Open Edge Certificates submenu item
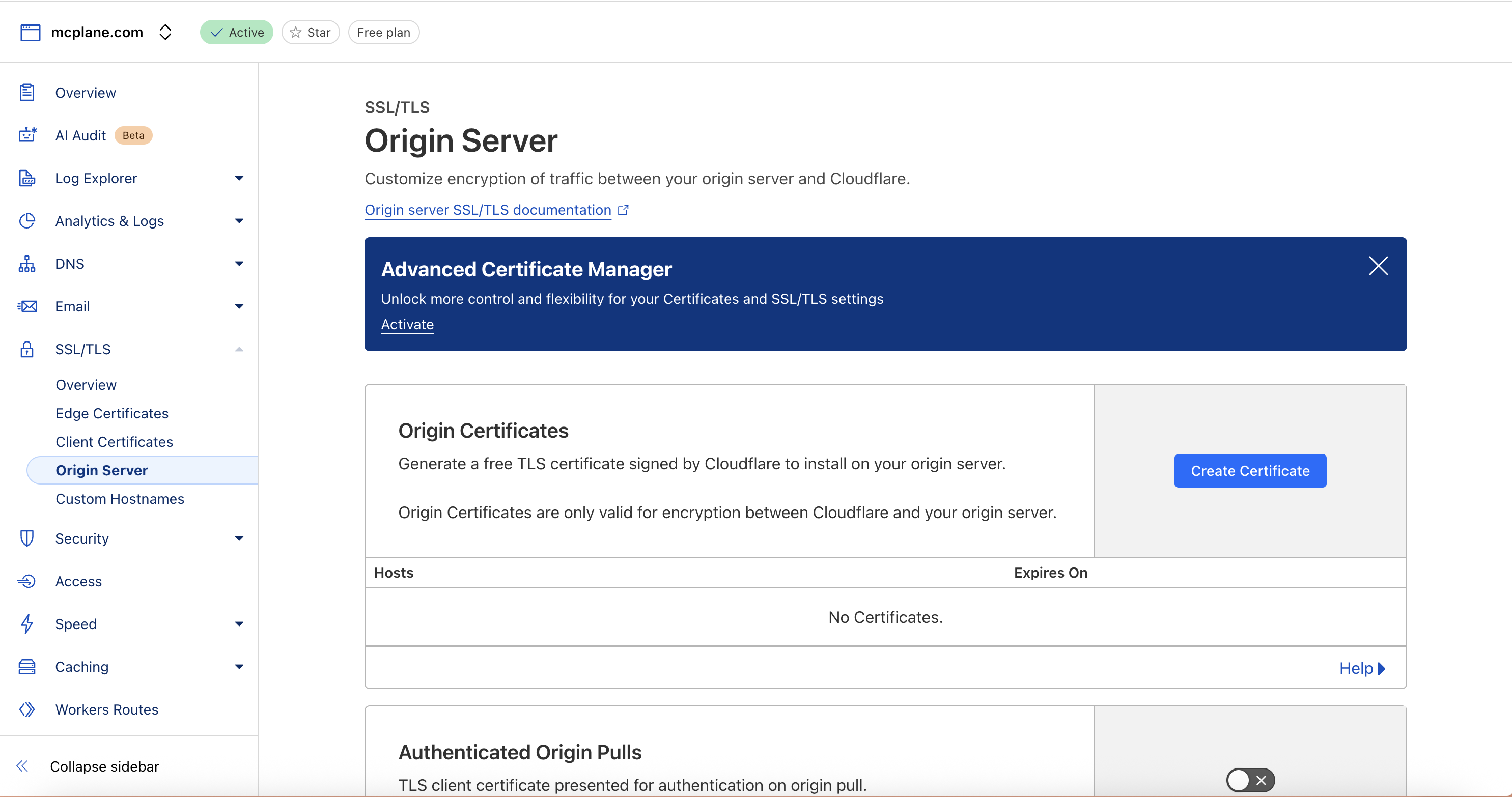Image resolution: width=1512 pixels, height=797 pixels. pos(112,413)
